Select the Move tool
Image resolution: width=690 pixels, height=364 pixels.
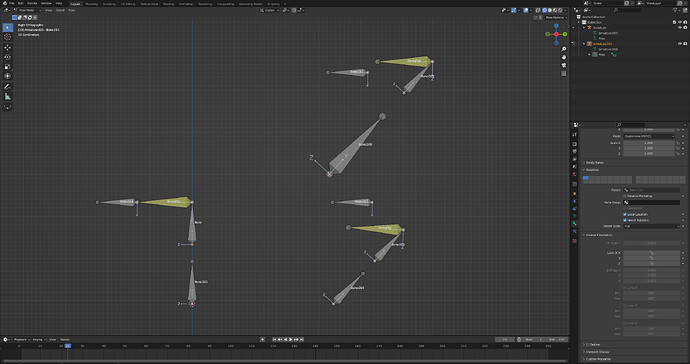click(7, 47)
